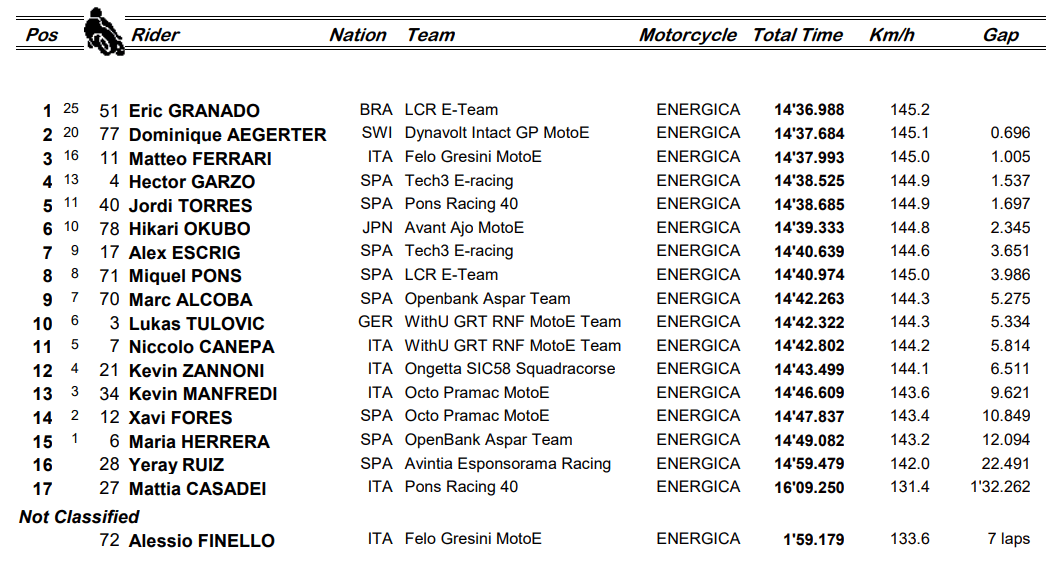This screenshot has width=1056, height=573.
Task: Click the Team column header
Action: (x=431, y=35)
